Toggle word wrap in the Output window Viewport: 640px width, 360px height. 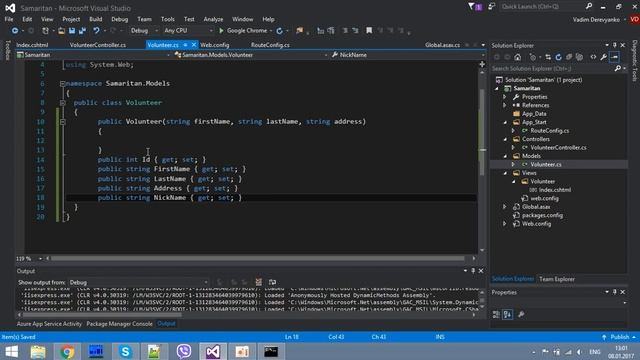click(x=272, y=282)
